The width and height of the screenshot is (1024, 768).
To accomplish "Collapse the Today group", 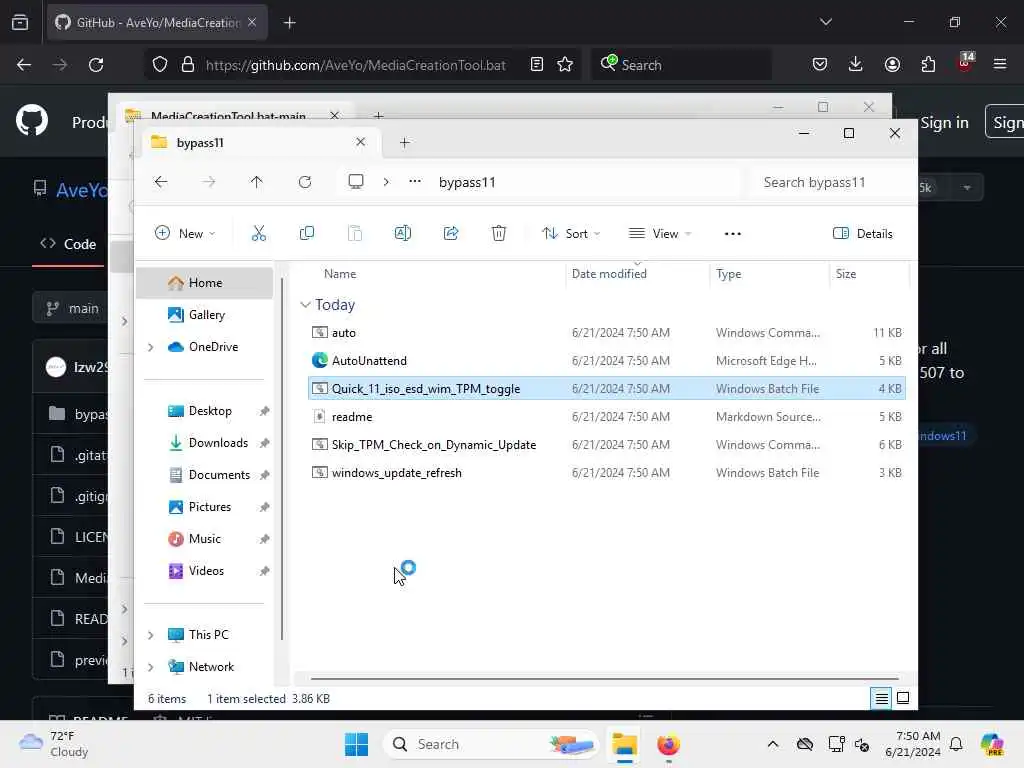I will click(x=305, y=305).
